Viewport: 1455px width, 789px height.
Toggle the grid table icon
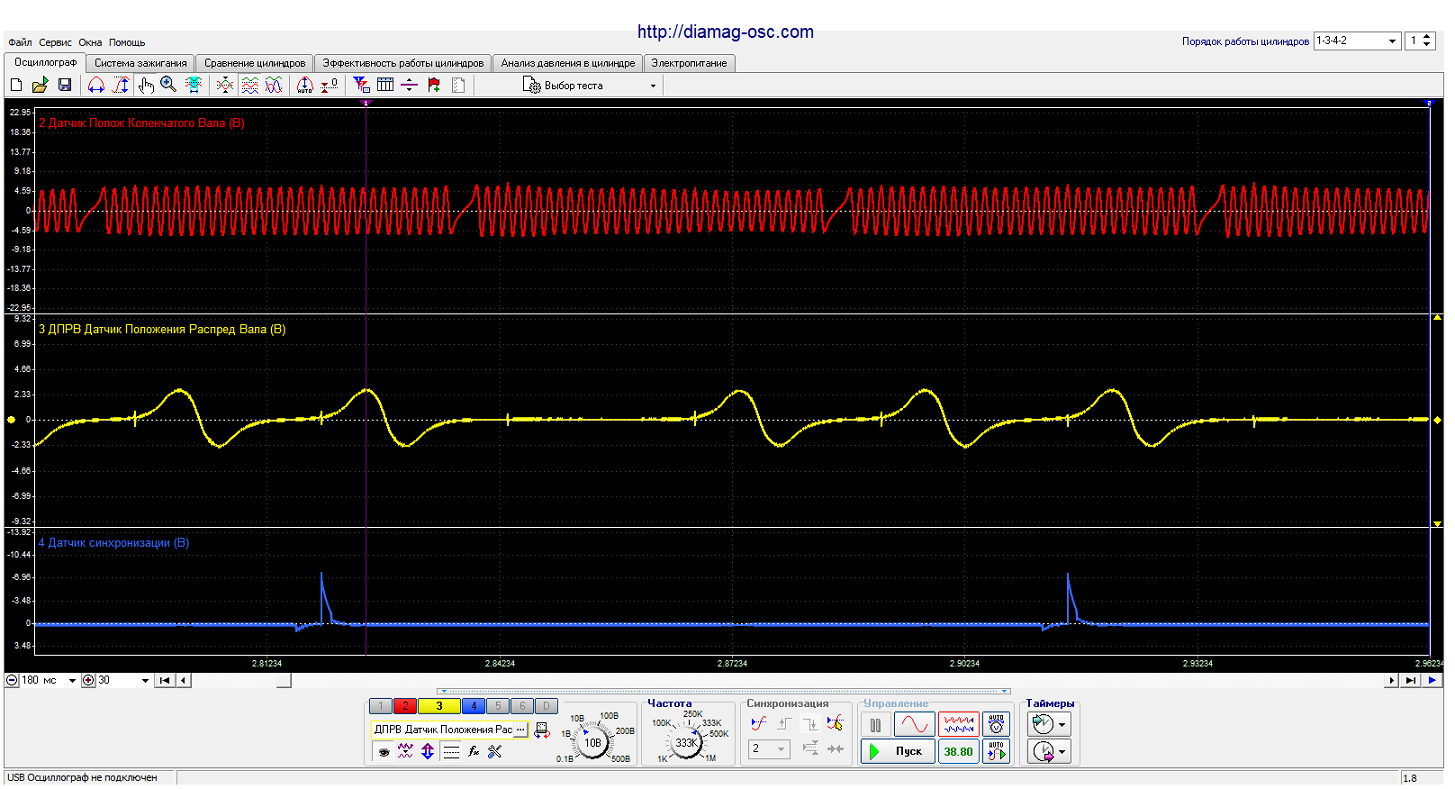pyautogui.click(x=385, y=86)
